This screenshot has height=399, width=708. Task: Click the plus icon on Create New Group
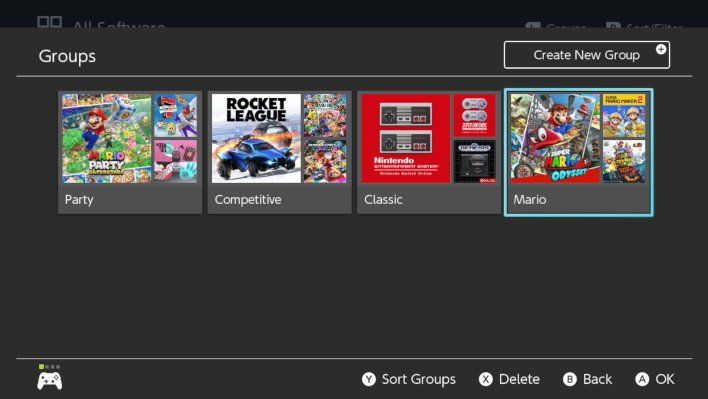661,50
